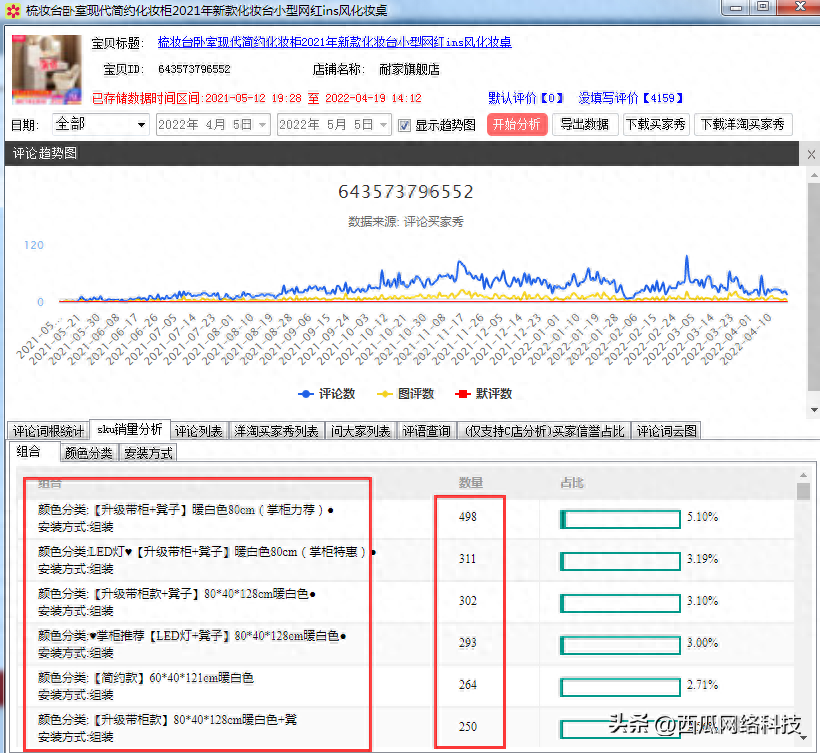This screenshot has width=820, height=753.
Task: Close the 评论趋势图 panel with X
Action: [x=810, y=154]
